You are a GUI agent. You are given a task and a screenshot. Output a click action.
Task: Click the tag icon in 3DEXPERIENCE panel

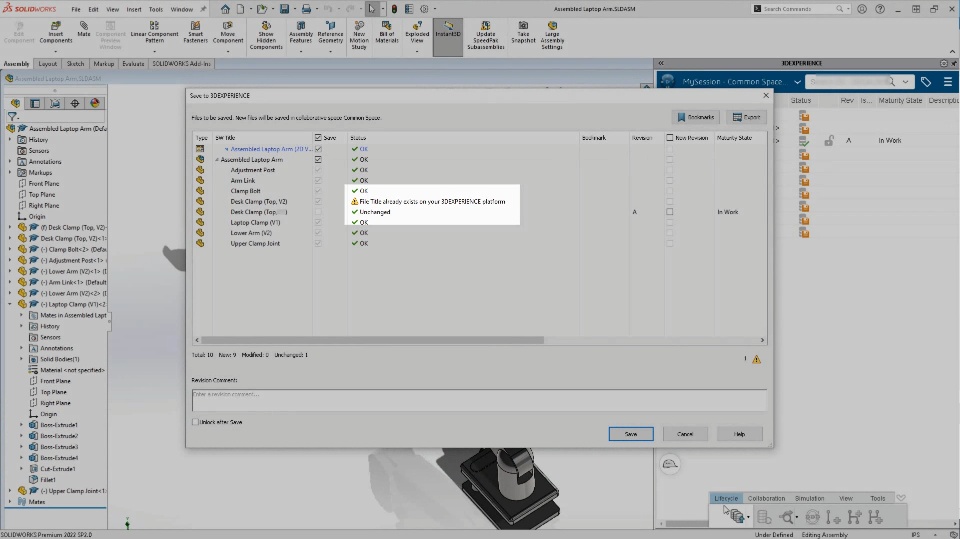[x=926, y=81]
